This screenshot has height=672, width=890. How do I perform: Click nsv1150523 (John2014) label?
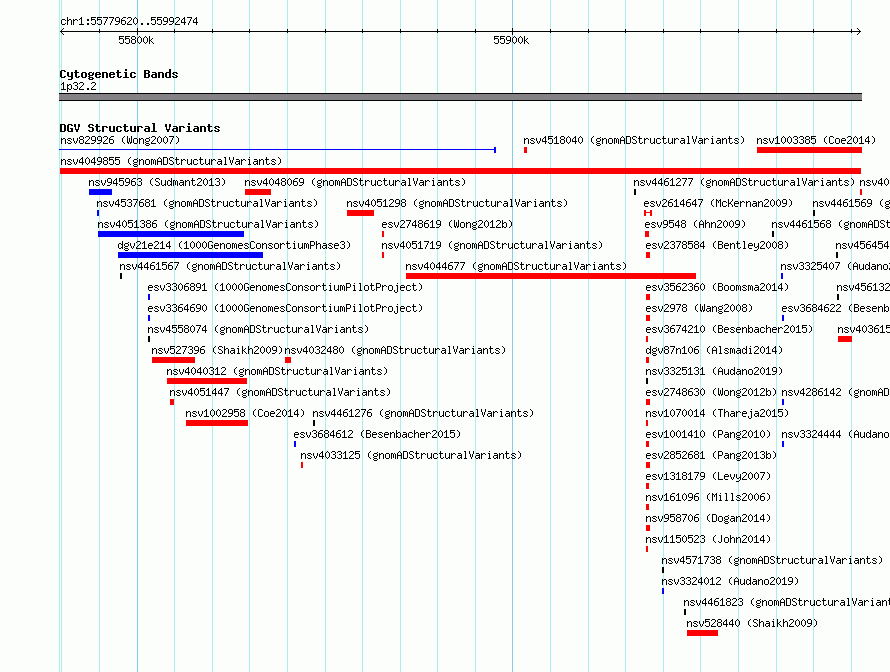[708, 539]
